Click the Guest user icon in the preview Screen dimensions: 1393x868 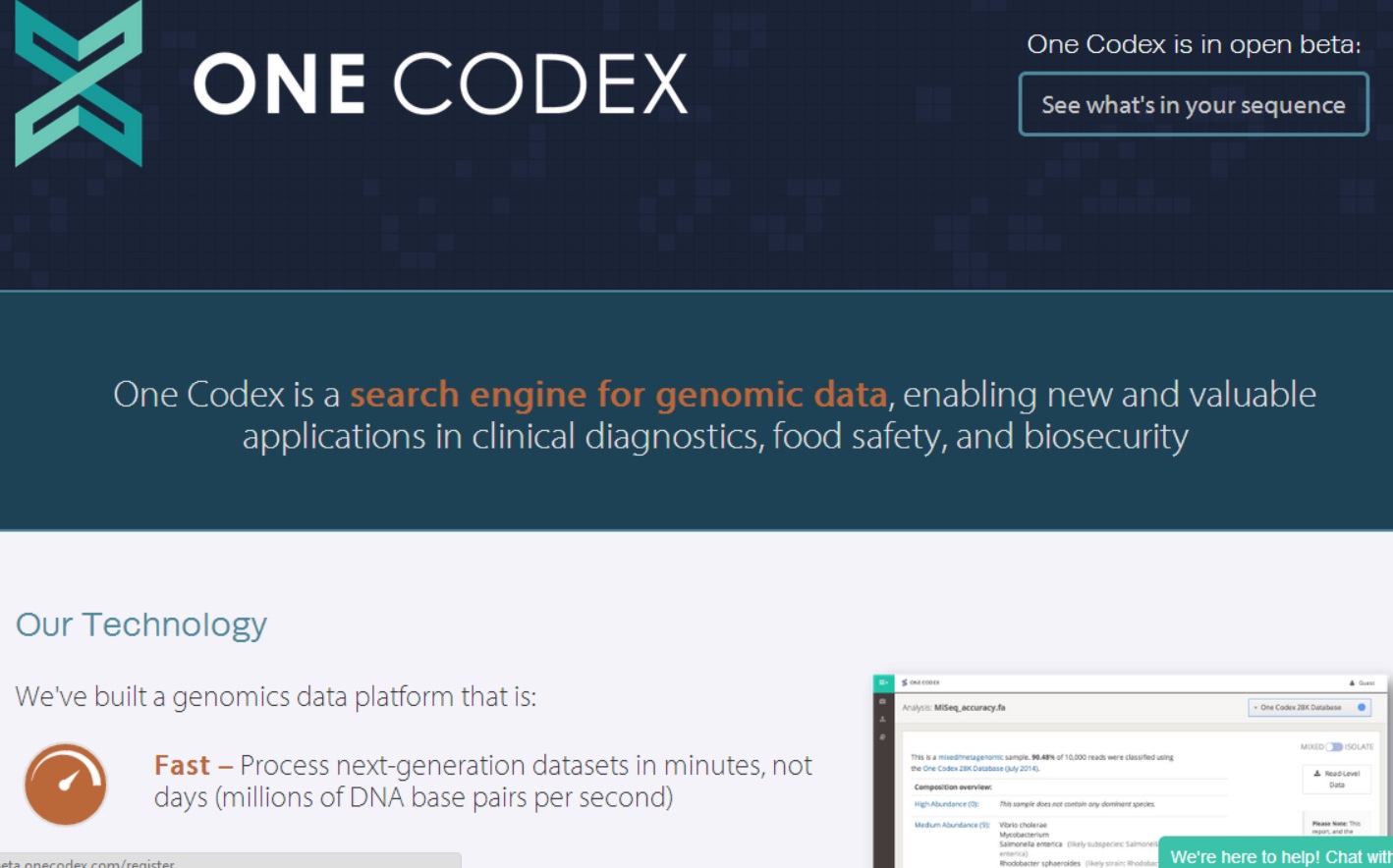pyautogui.click(x=1352, y=682)
